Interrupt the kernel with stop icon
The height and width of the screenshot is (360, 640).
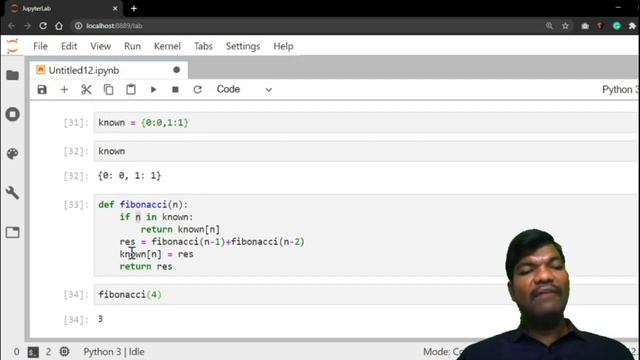pos(176,89)
